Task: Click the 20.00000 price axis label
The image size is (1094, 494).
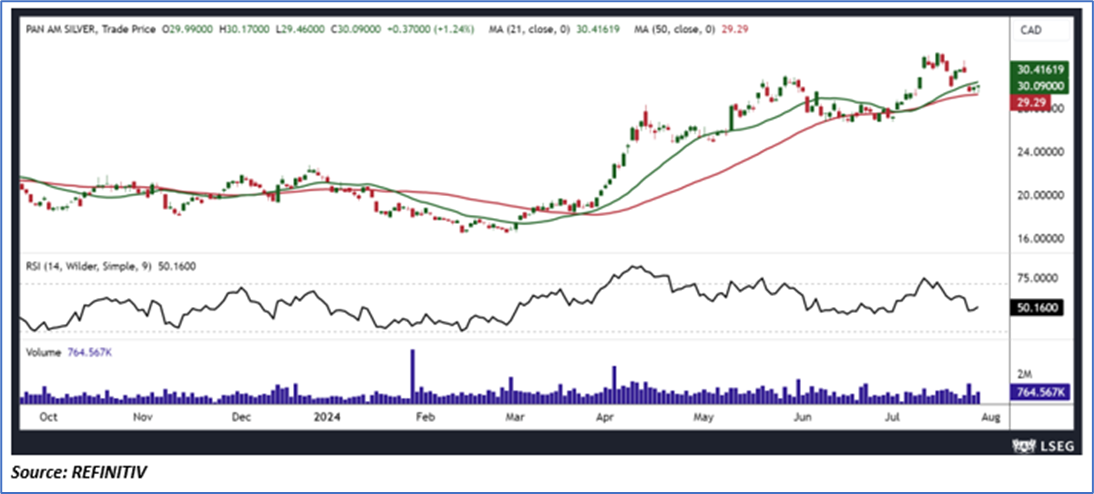Action: pyautogui.click(x=1039, y=195)
